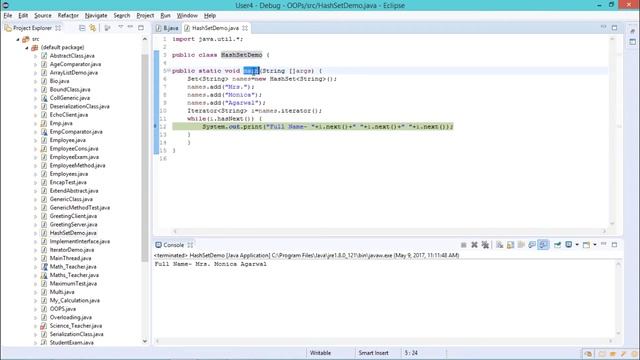The height and width of the screenshot is (360, 640).
Task: Select Science_Teacher.java in Project Explorer
Action: point(76,326)
